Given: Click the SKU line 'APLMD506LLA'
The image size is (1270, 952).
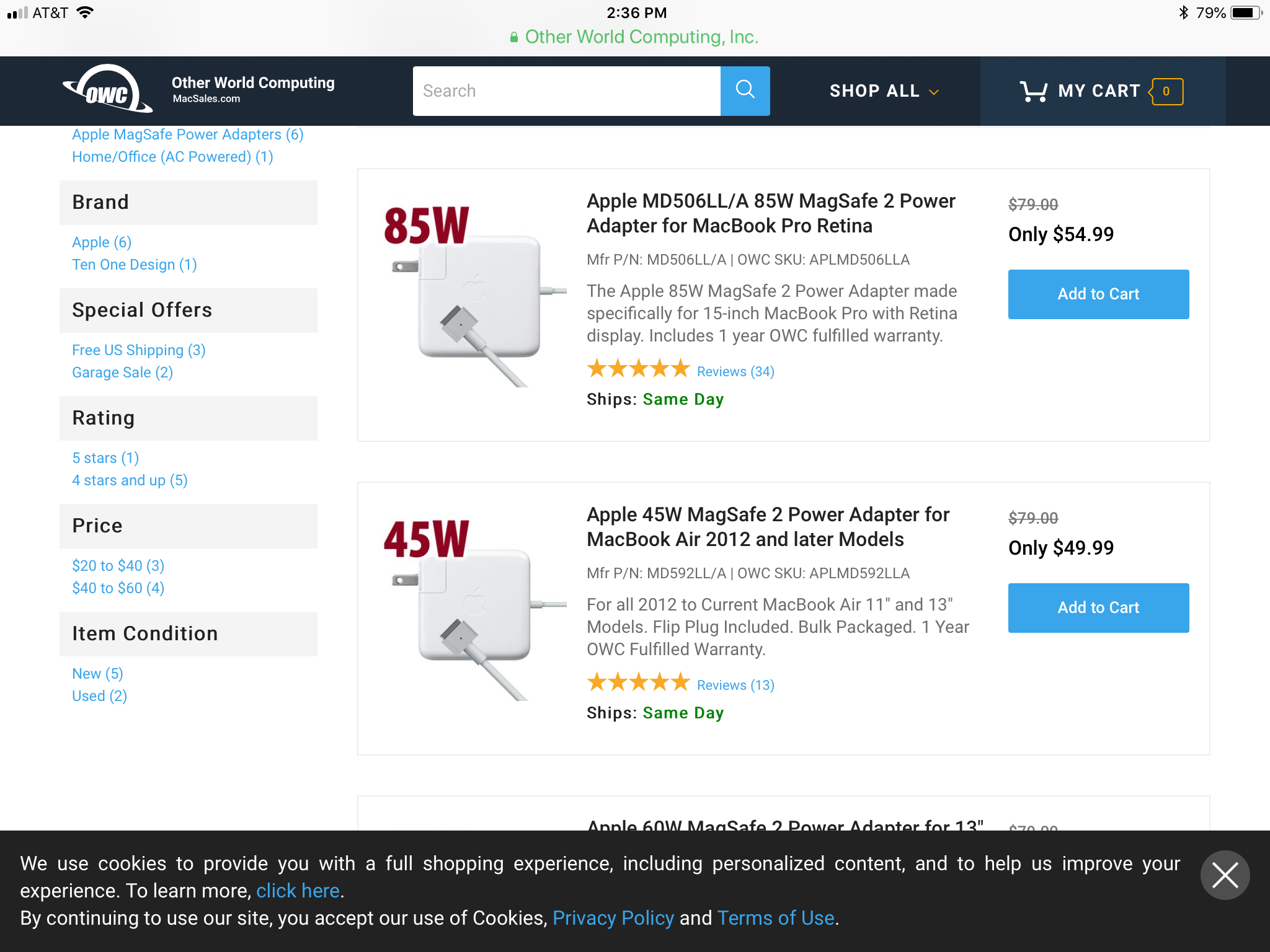Looking at the screenshot, I should pos(748,260).
